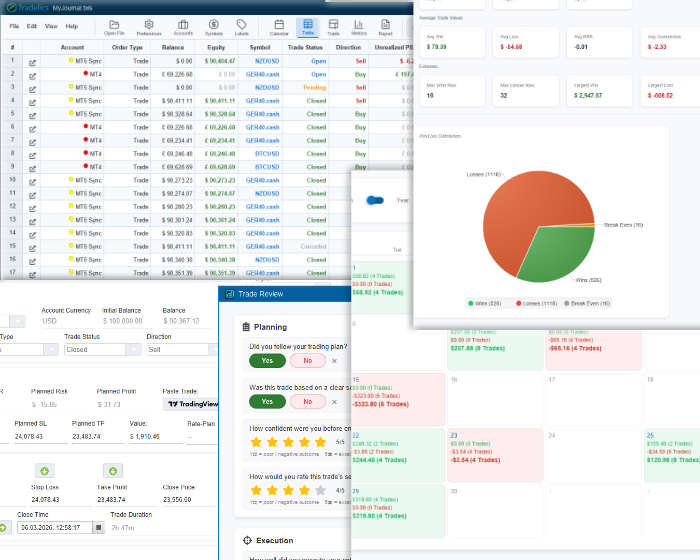Open the edit icon for row 5
The width and height of the screenshot is (700, 560).
point(32,116)
